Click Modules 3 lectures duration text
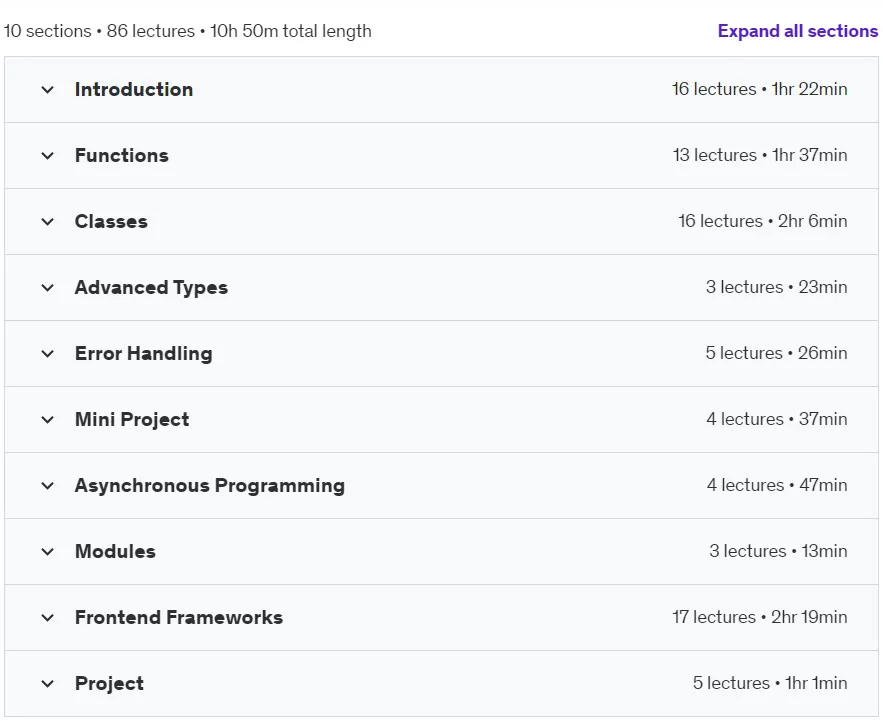 click(778, 551)
